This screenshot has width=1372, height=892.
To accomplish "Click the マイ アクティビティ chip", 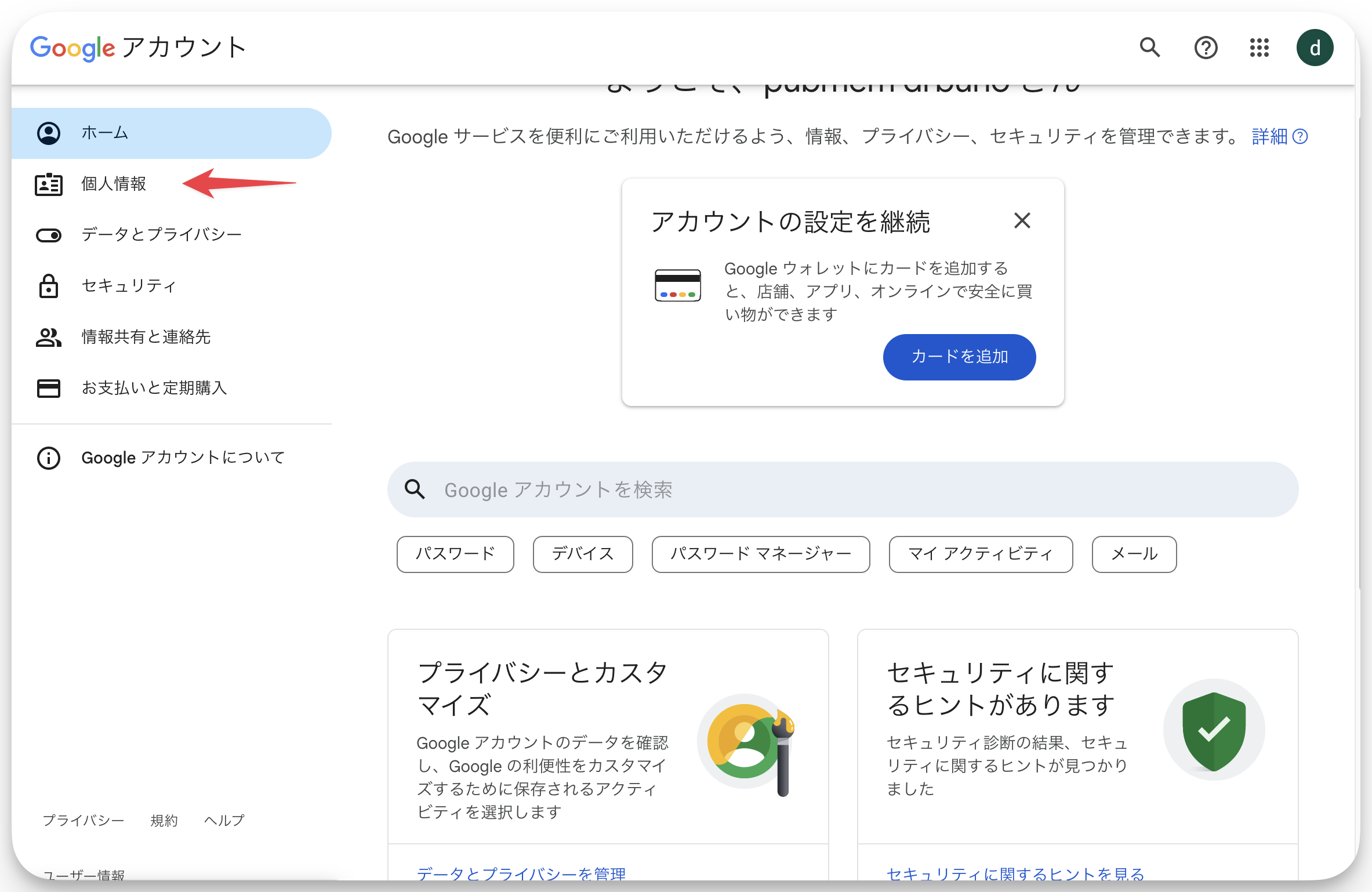I will pyautogui.click(x=981, y=554).
